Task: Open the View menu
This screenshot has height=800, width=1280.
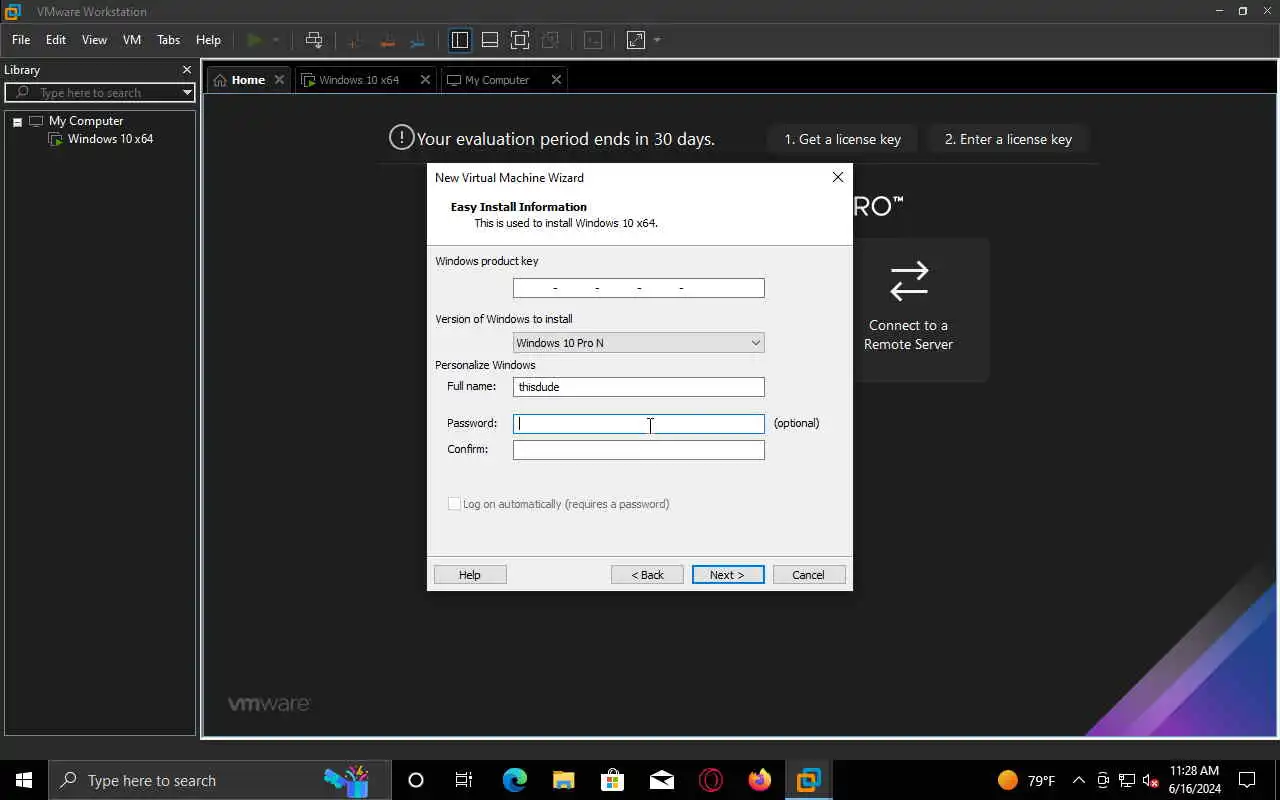Action: 94,40
